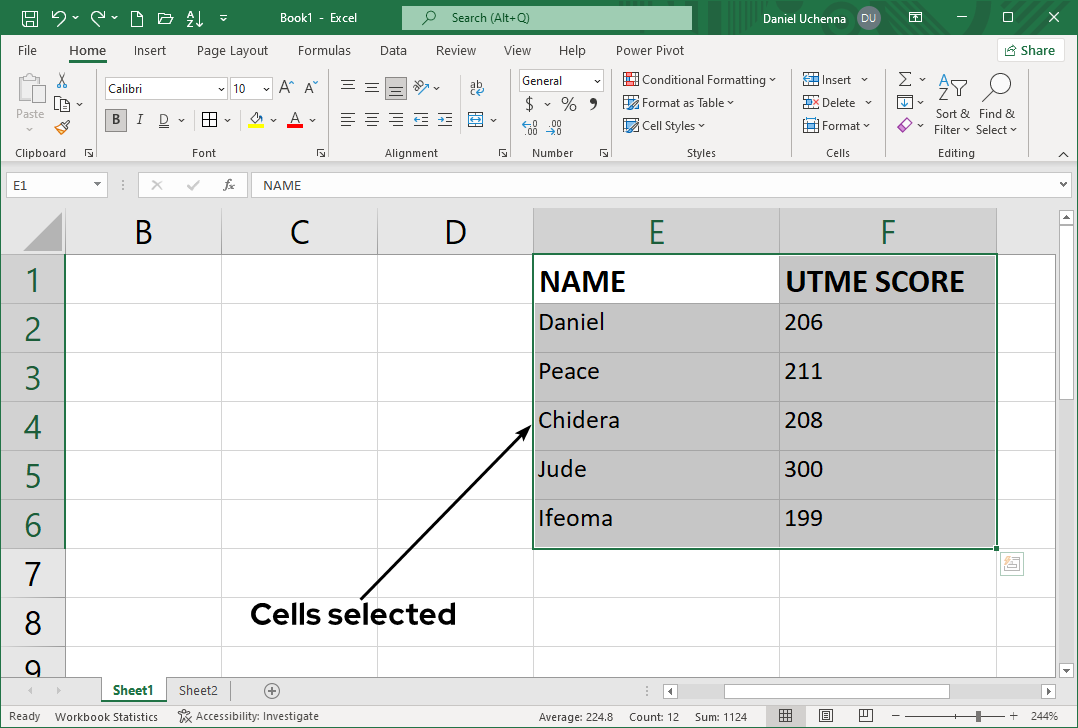Expand the General number format dropdown
The height and width of the screenshot is (728, 1078).
click(x=597, y=81)
